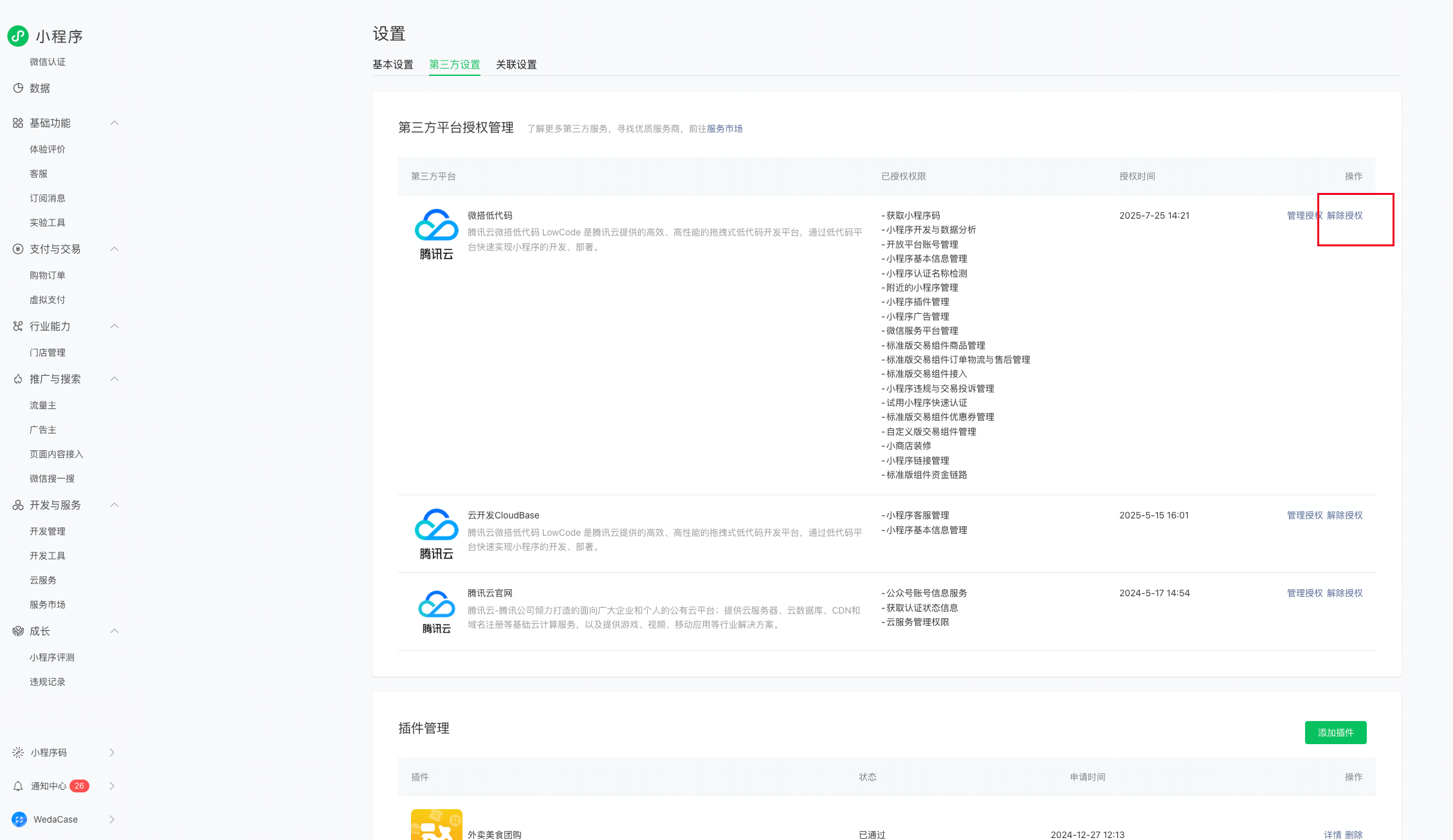
Task: Collapse the 行业能力 section chevron
Action: (x=114, y=326)
